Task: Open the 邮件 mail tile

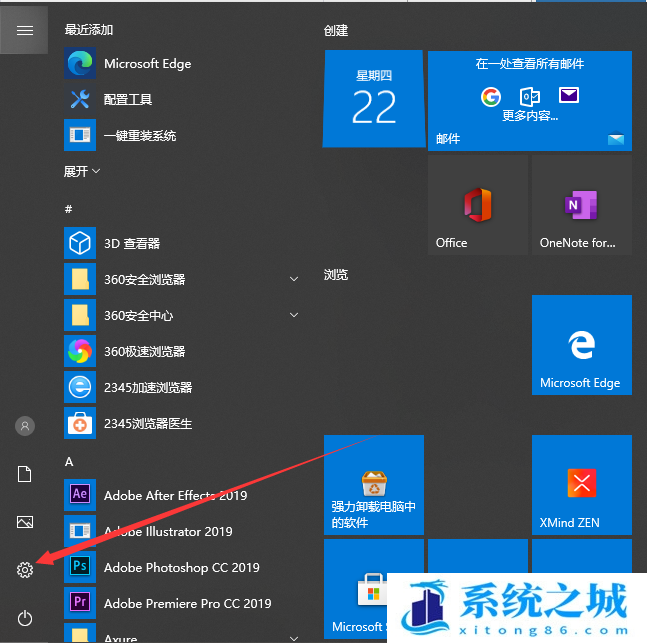Action: pos(529,100)
